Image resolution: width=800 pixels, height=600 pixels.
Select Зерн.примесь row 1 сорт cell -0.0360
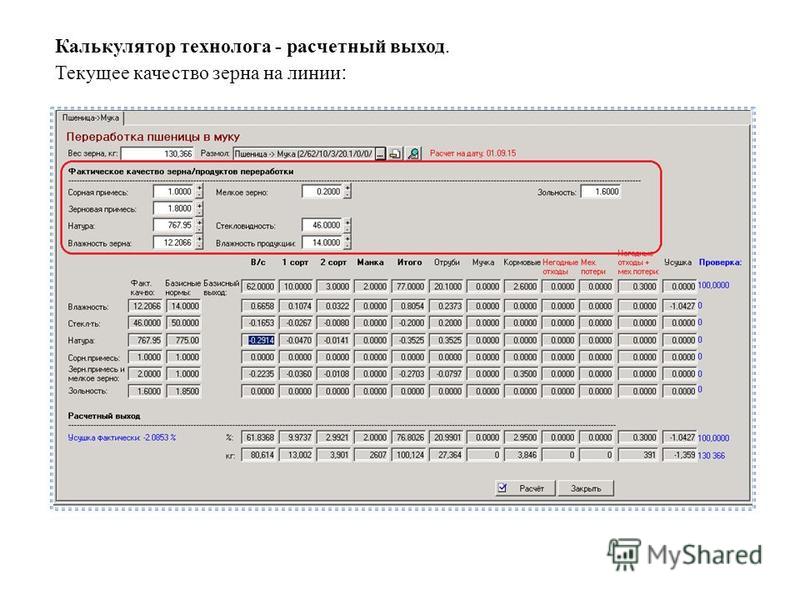click(297, 374)
